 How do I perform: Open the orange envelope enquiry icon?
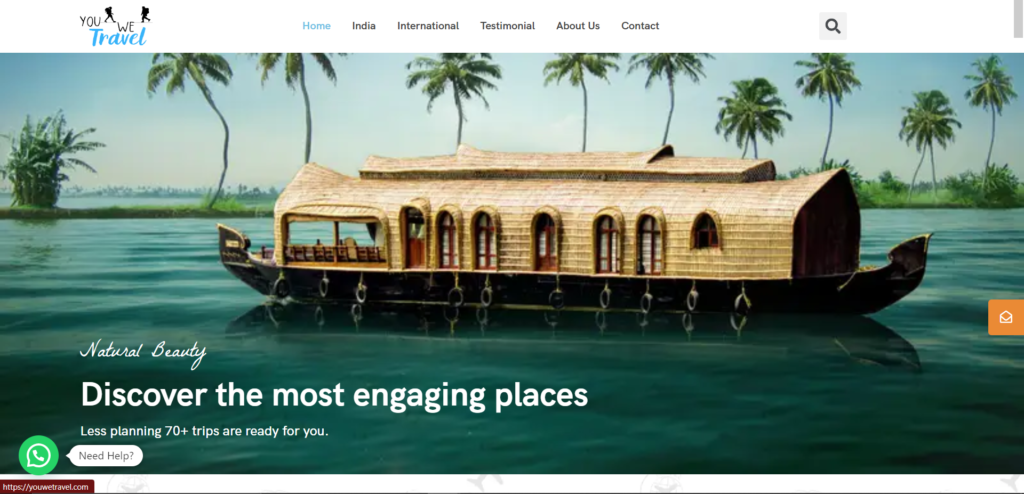coord(1006,317)
